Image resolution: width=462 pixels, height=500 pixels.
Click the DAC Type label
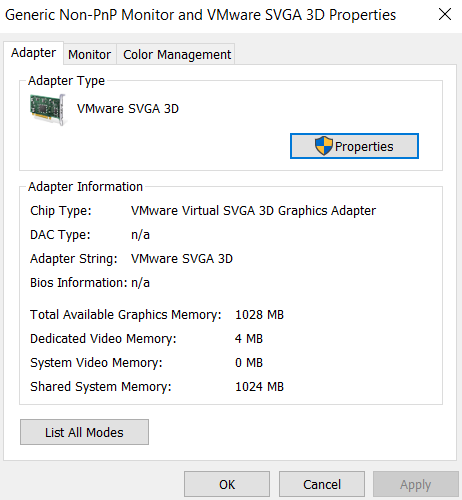point(60,235)
